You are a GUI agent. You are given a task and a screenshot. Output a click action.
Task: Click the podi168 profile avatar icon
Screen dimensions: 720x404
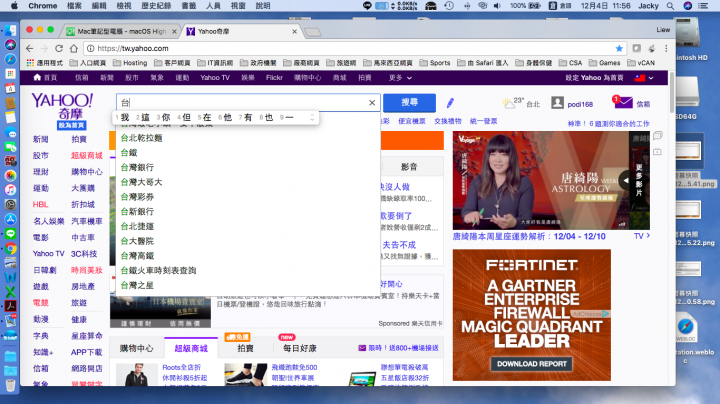pyautogui.click(x=557, y=103)
